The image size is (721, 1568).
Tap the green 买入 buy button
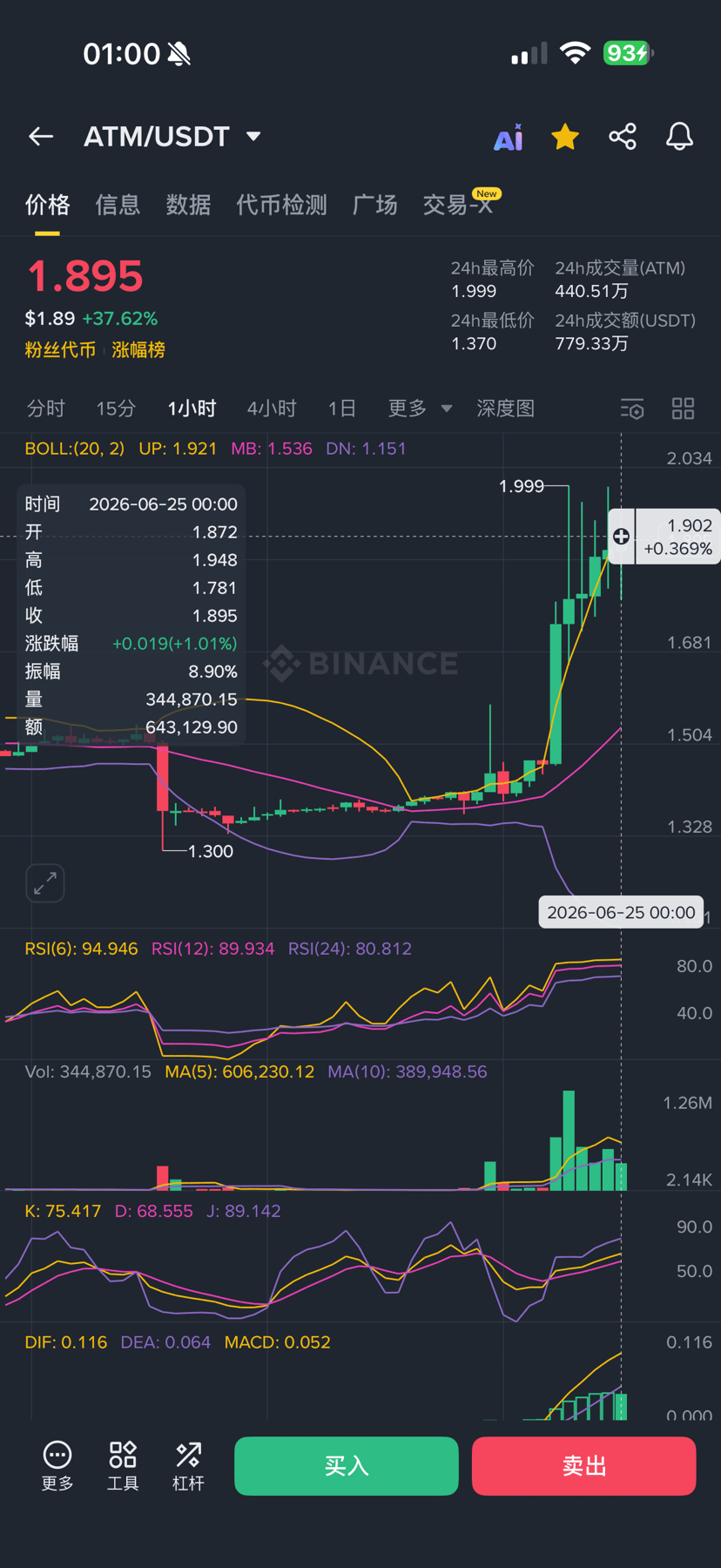[347, 1466]
